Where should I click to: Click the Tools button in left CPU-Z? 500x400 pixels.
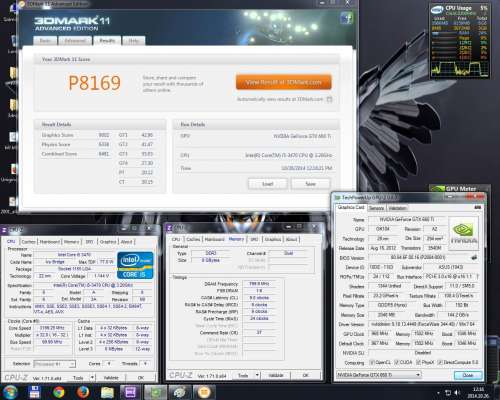tap(78, 378)
